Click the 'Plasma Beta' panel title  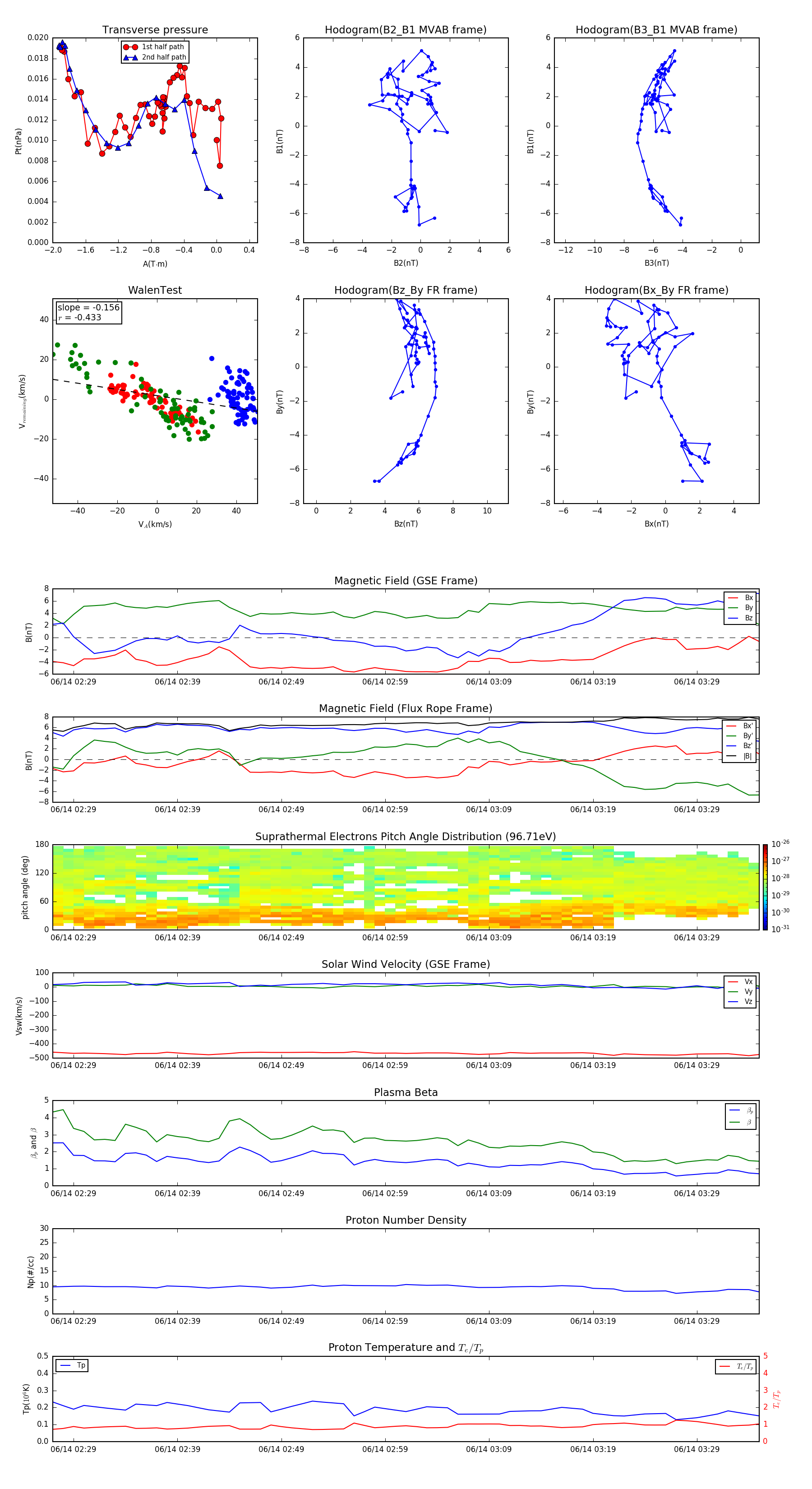coord(406,1093)
